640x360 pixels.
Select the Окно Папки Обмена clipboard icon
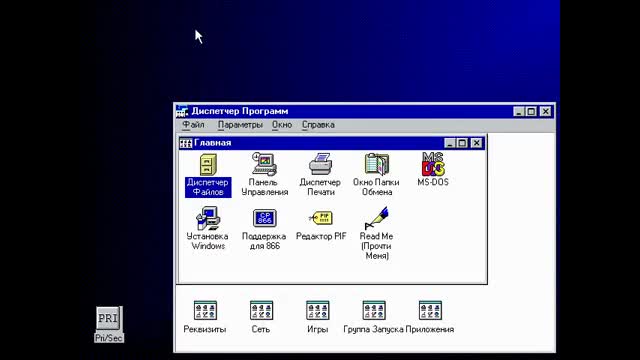click(x=376, y=164)
